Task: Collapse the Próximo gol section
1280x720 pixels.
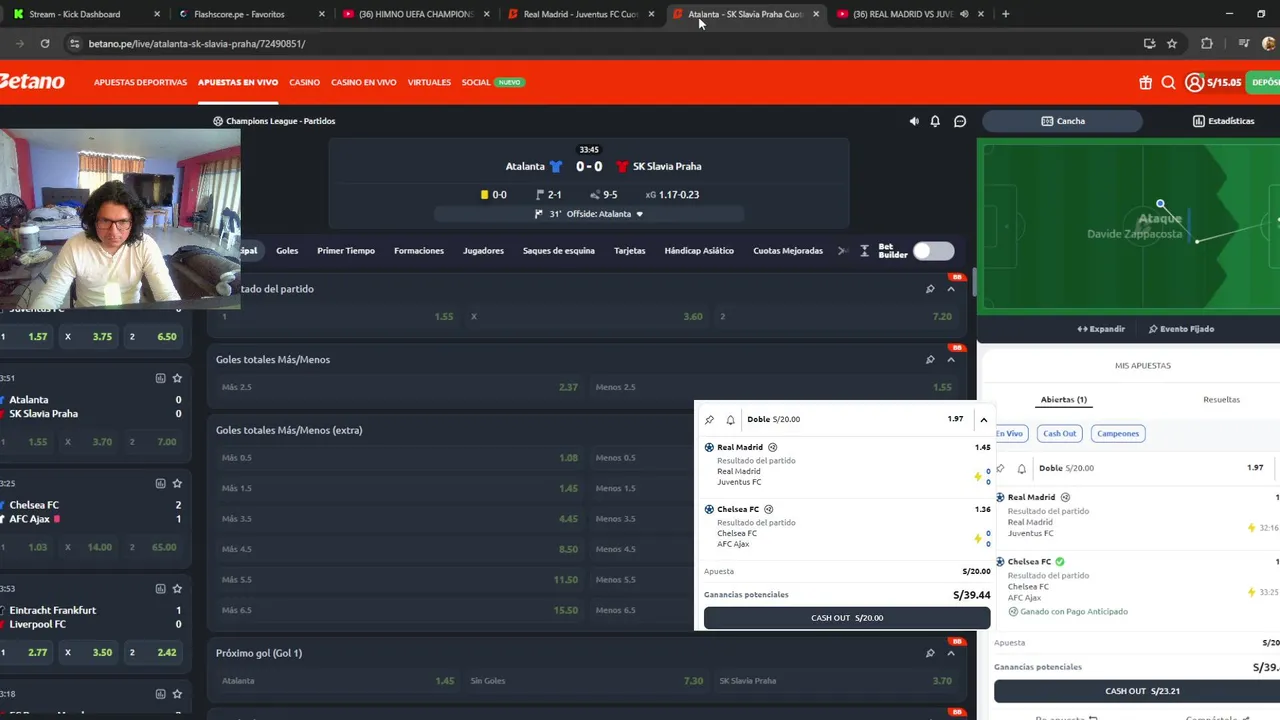Action: [951, 653]
